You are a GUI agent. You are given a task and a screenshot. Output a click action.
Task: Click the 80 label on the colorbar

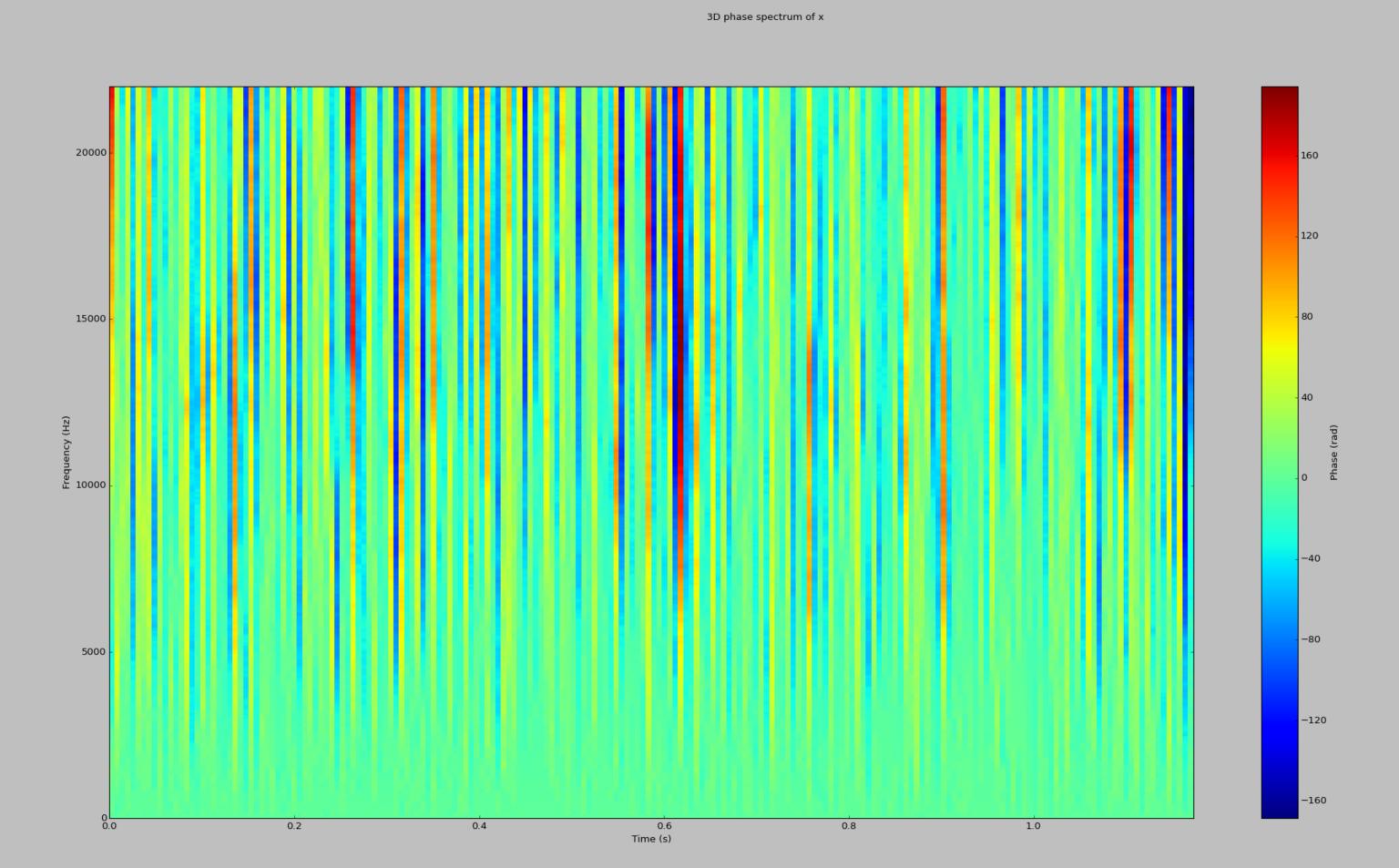1307,317
